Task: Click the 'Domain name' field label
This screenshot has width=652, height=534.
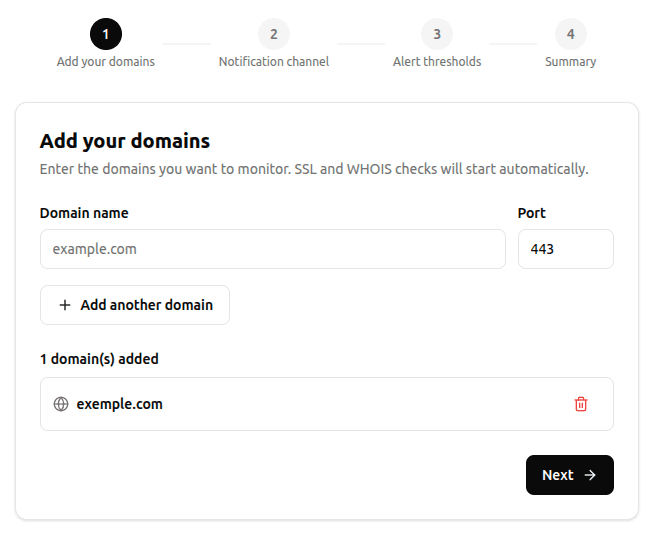Action: pos(84,213)
